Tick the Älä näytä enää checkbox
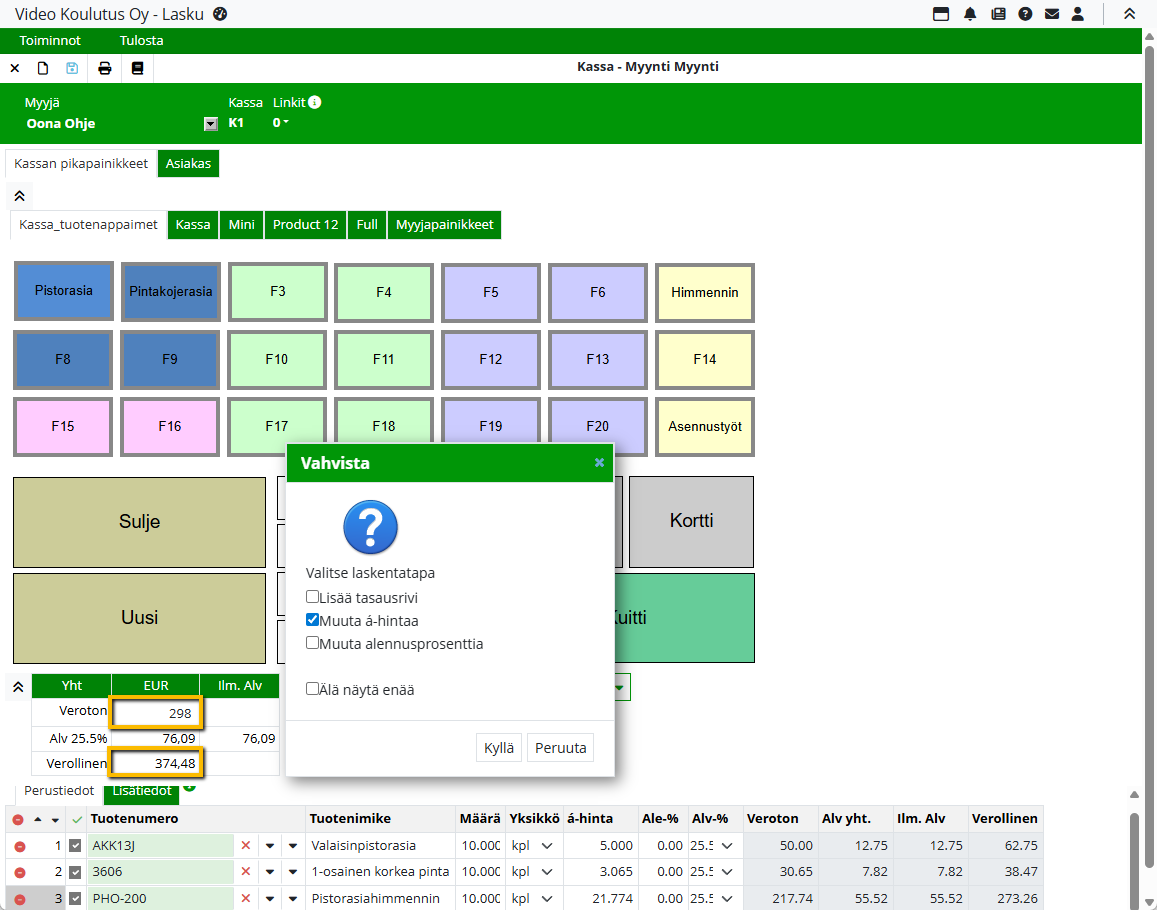The height and width of the screenshot is (910, 1157). coord(313,689)
